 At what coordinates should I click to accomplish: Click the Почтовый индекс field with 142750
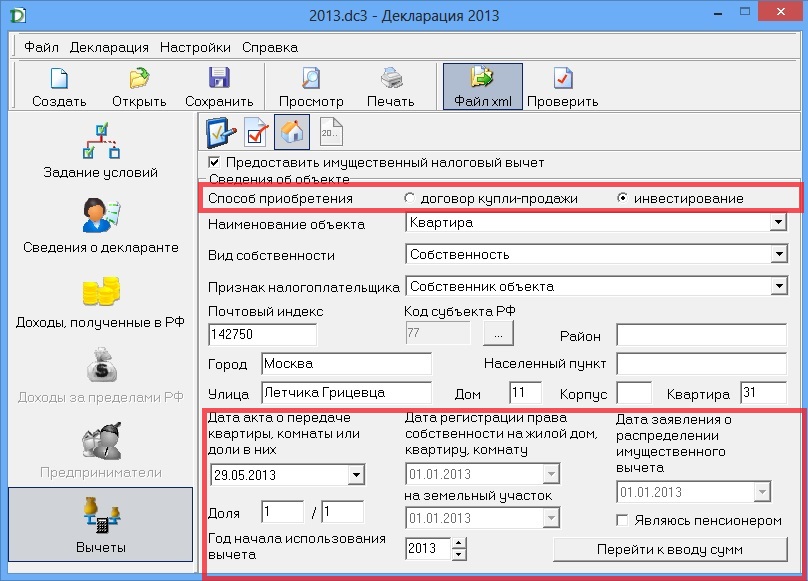pyautogui.click(x=263, y=334)
